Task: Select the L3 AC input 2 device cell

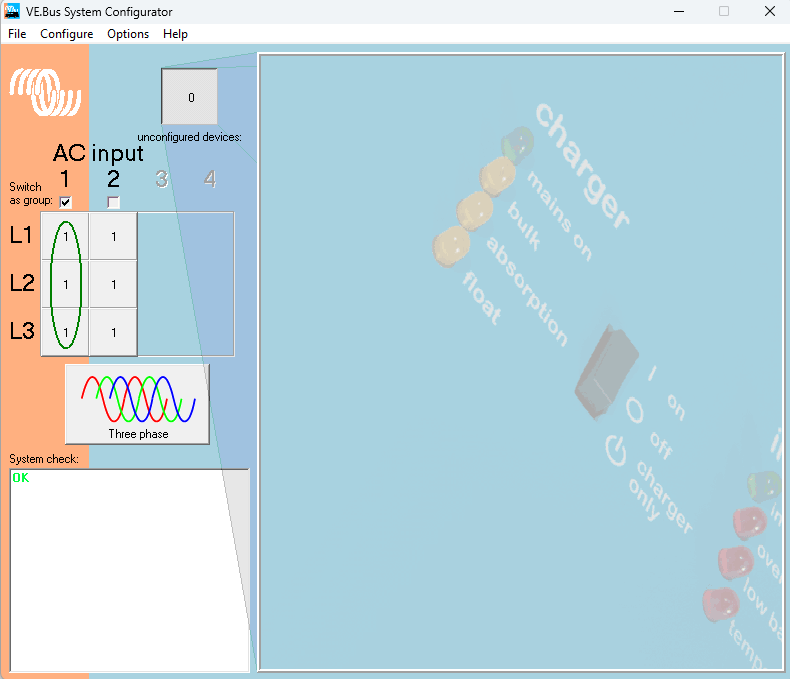Action: point(113,332)
